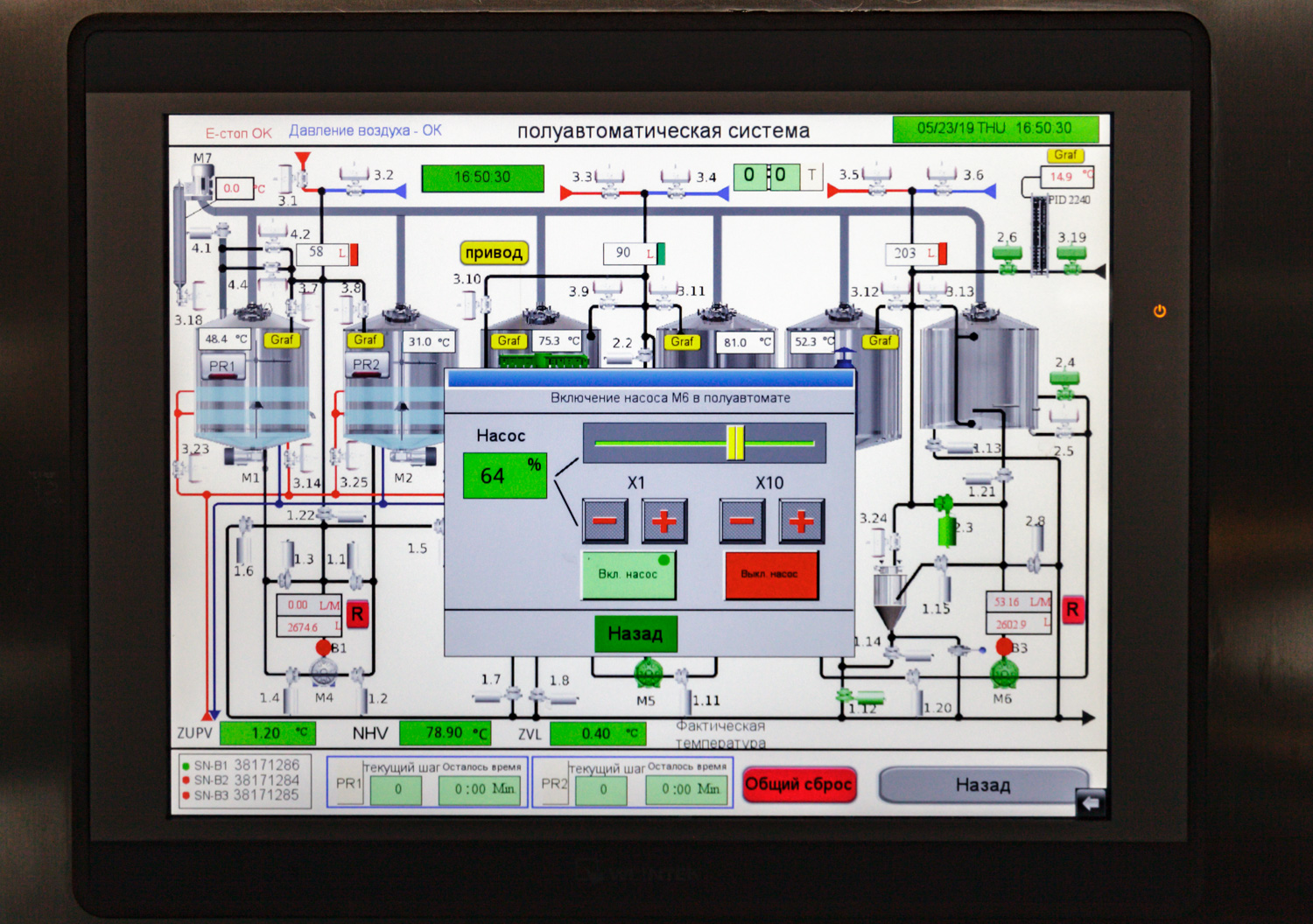Toggle valve 1.7 icon
Viewport: 1313px width, 924px height.
[x=498, y=696]
